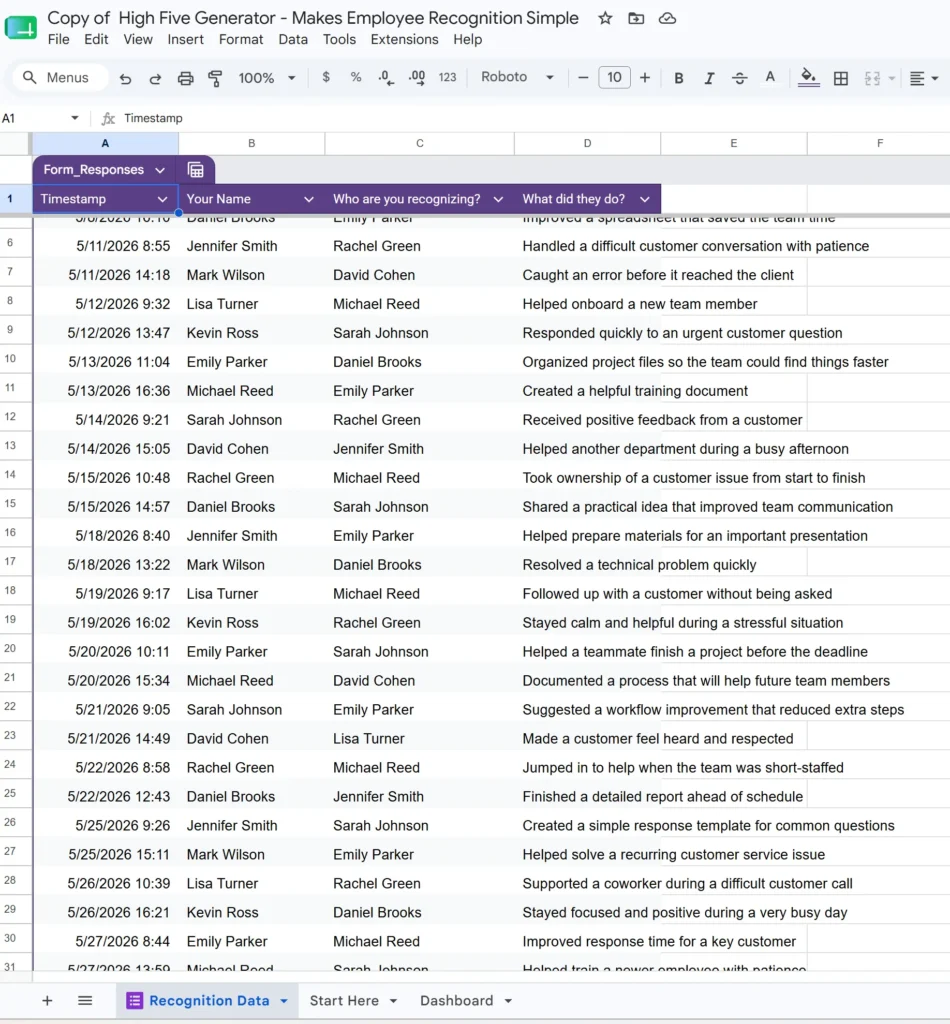The width and height of the screenshot is (950, 1024).
Task: Open the View menu
Action: click(x=138, y=39)
